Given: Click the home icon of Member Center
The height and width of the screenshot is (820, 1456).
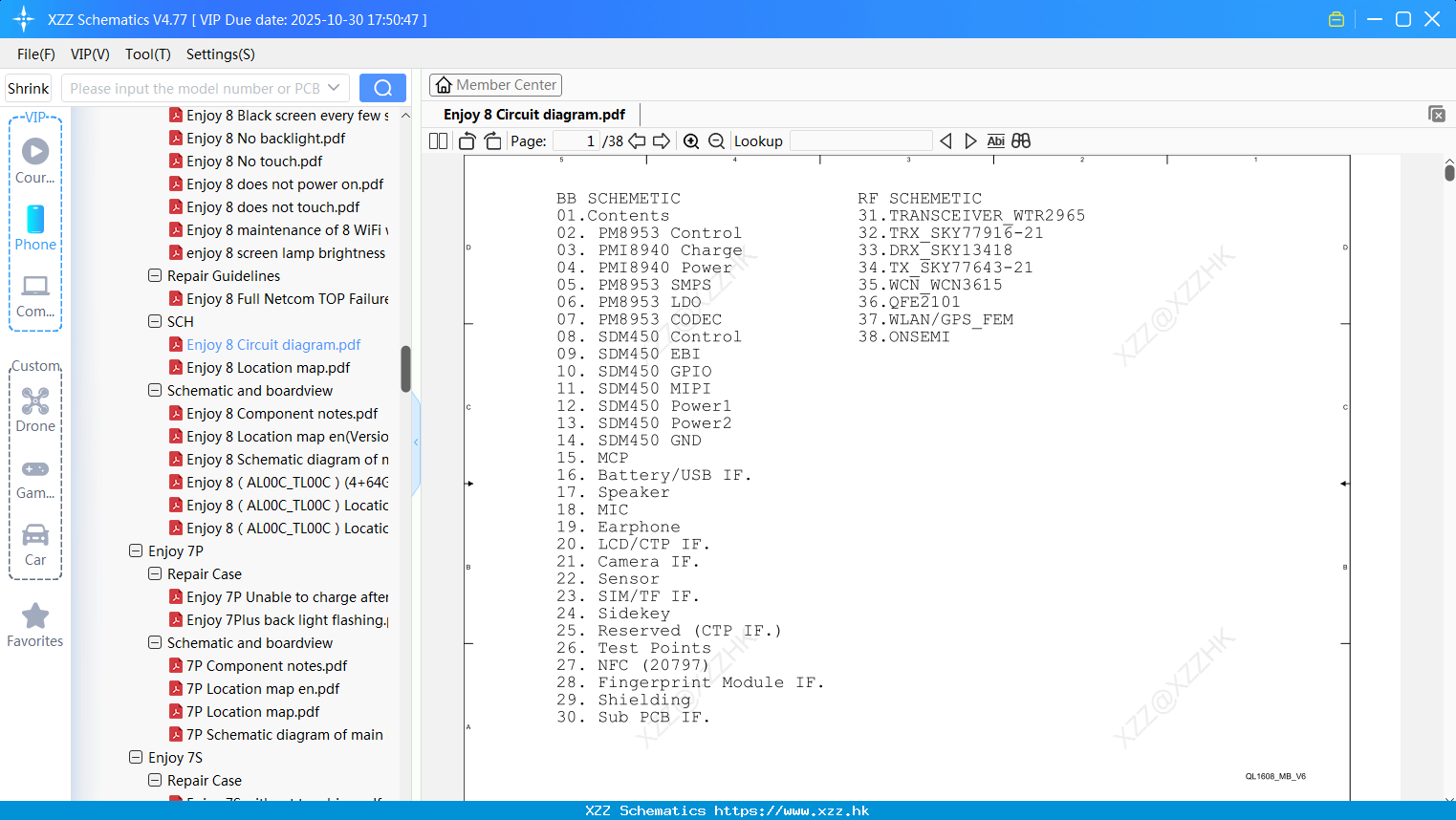Looking at the screenshot, I should 444,85.
